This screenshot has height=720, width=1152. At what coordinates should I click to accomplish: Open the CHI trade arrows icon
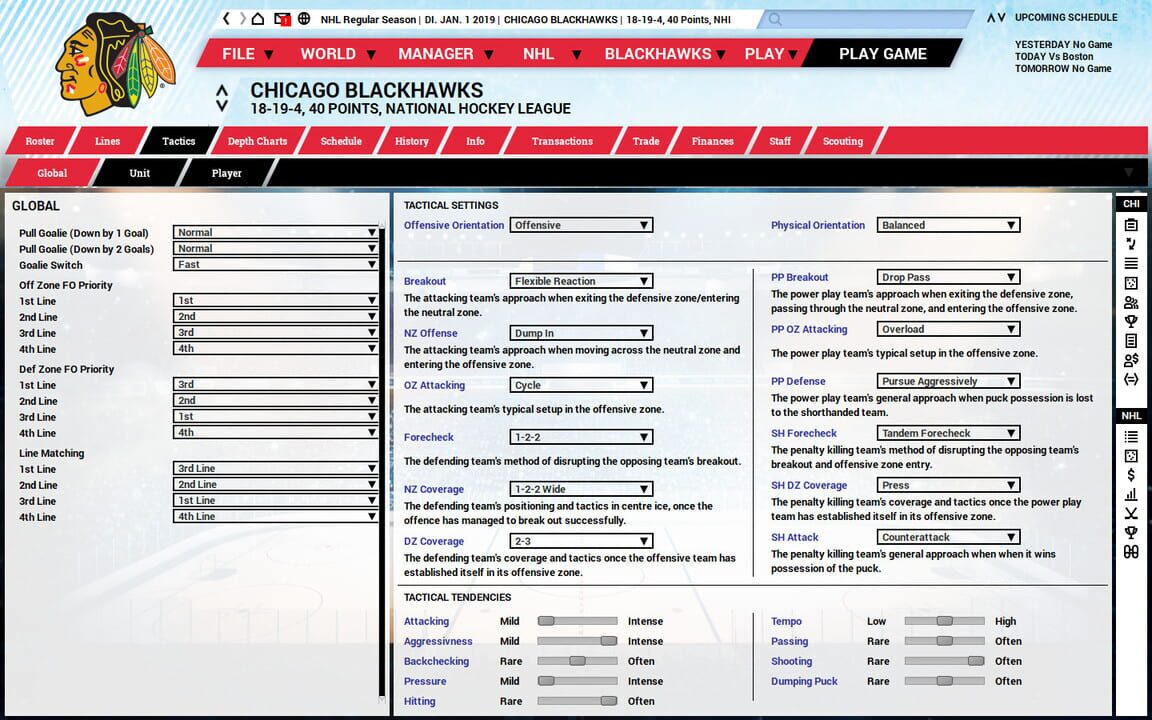tap(1131, 379)
